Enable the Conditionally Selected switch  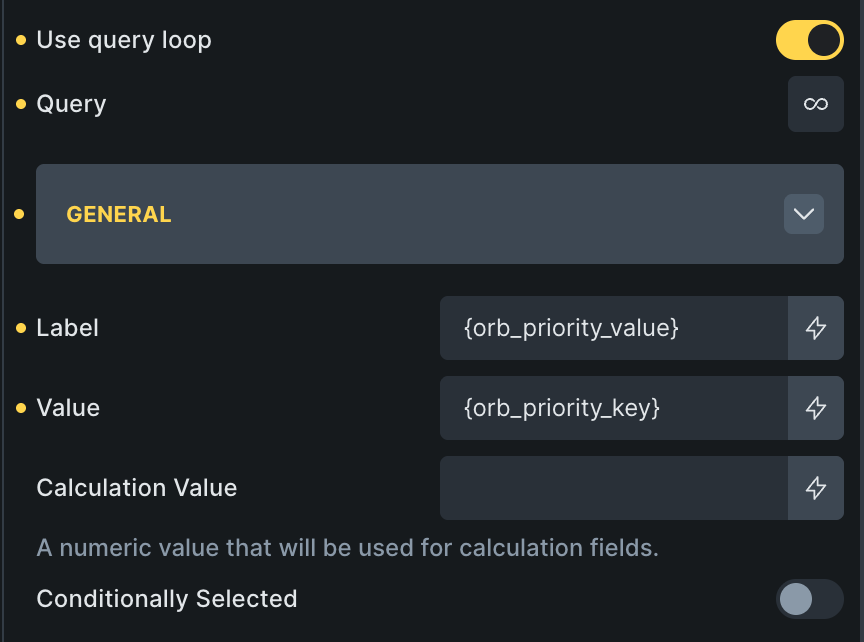tap(809, 599)
